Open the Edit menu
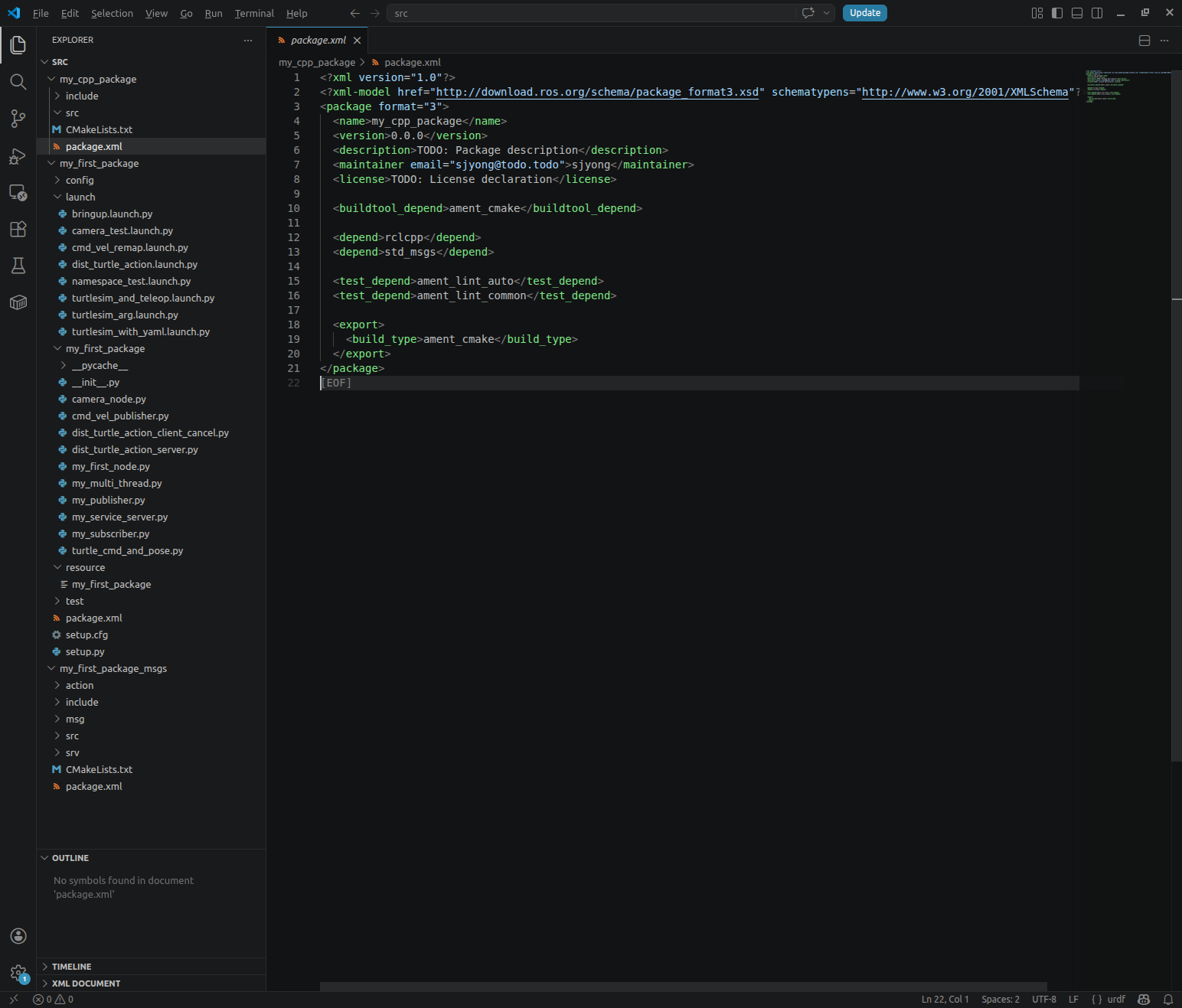 coord(70,13)
